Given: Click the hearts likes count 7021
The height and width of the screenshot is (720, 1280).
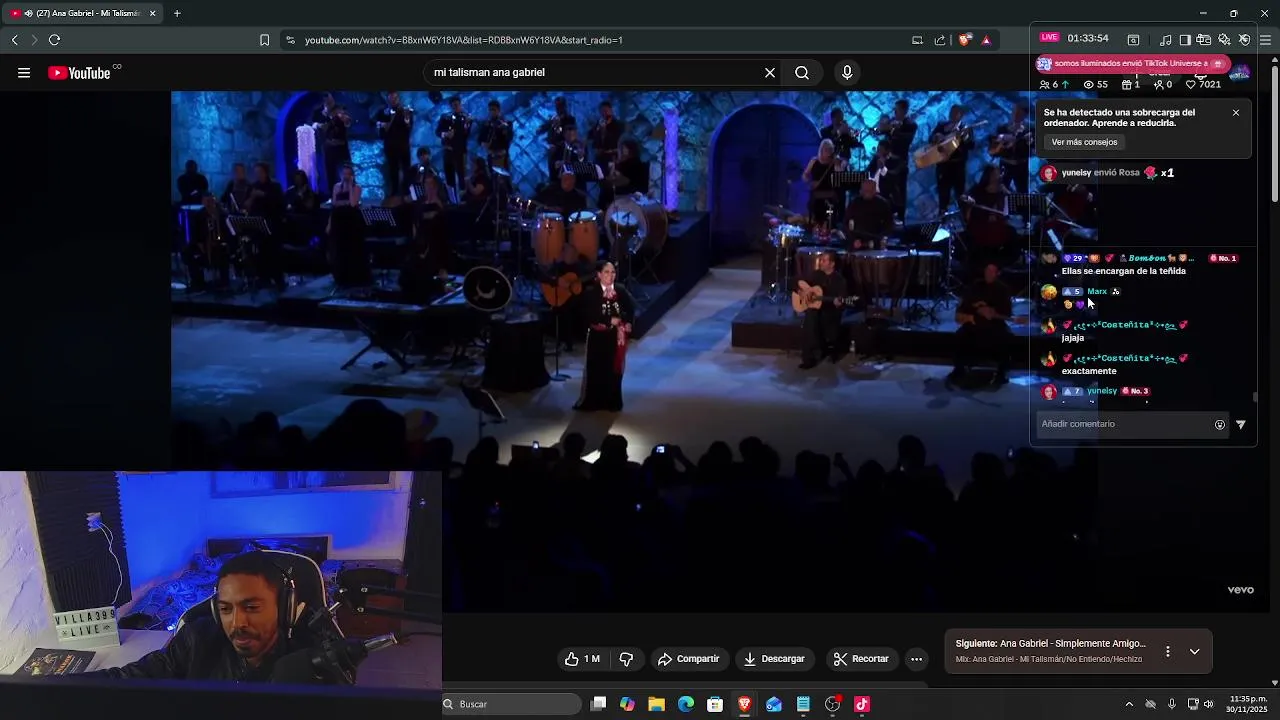Looking at the screenshot, I should click(1203, 85).
